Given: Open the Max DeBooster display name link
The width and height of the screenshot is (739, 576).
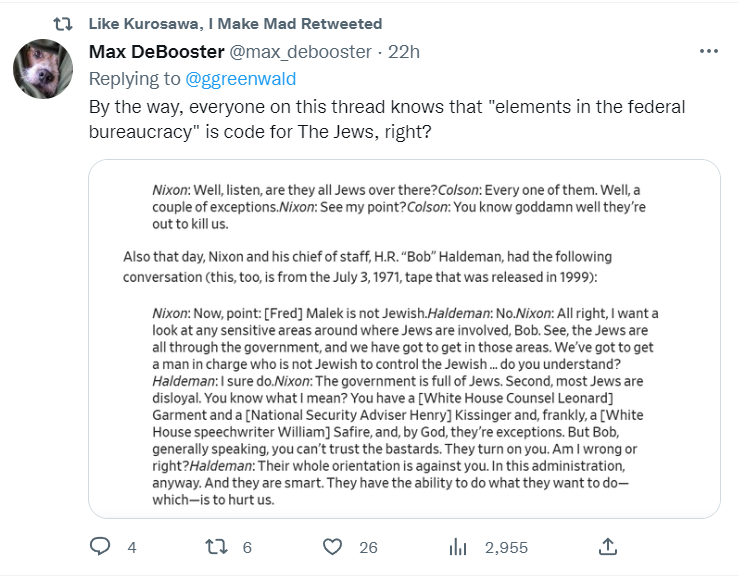Looking at the screenshot, I should (157, 51).
